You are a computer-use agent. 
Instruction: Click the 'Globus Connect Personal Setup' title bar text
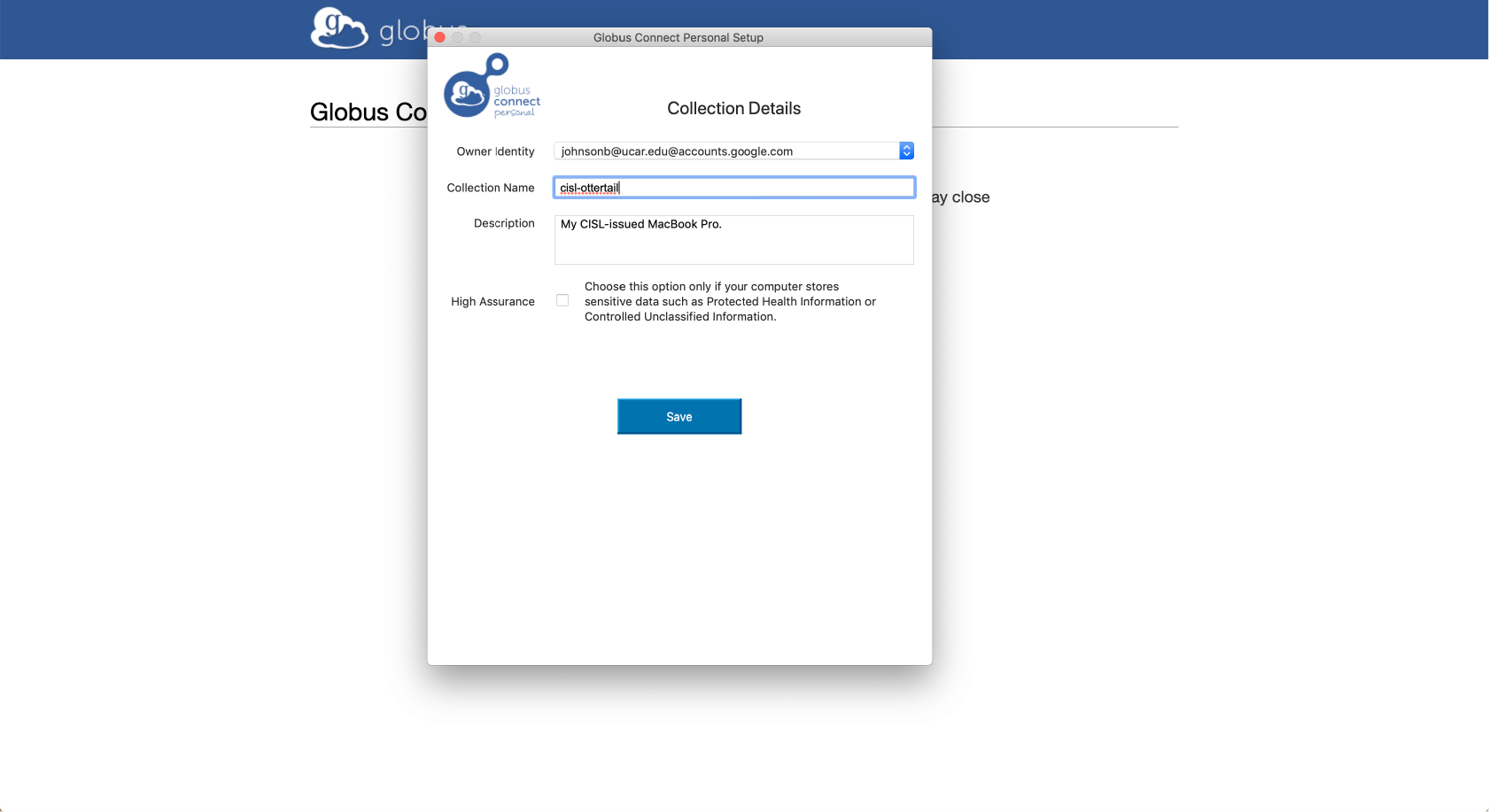(678, 37)
